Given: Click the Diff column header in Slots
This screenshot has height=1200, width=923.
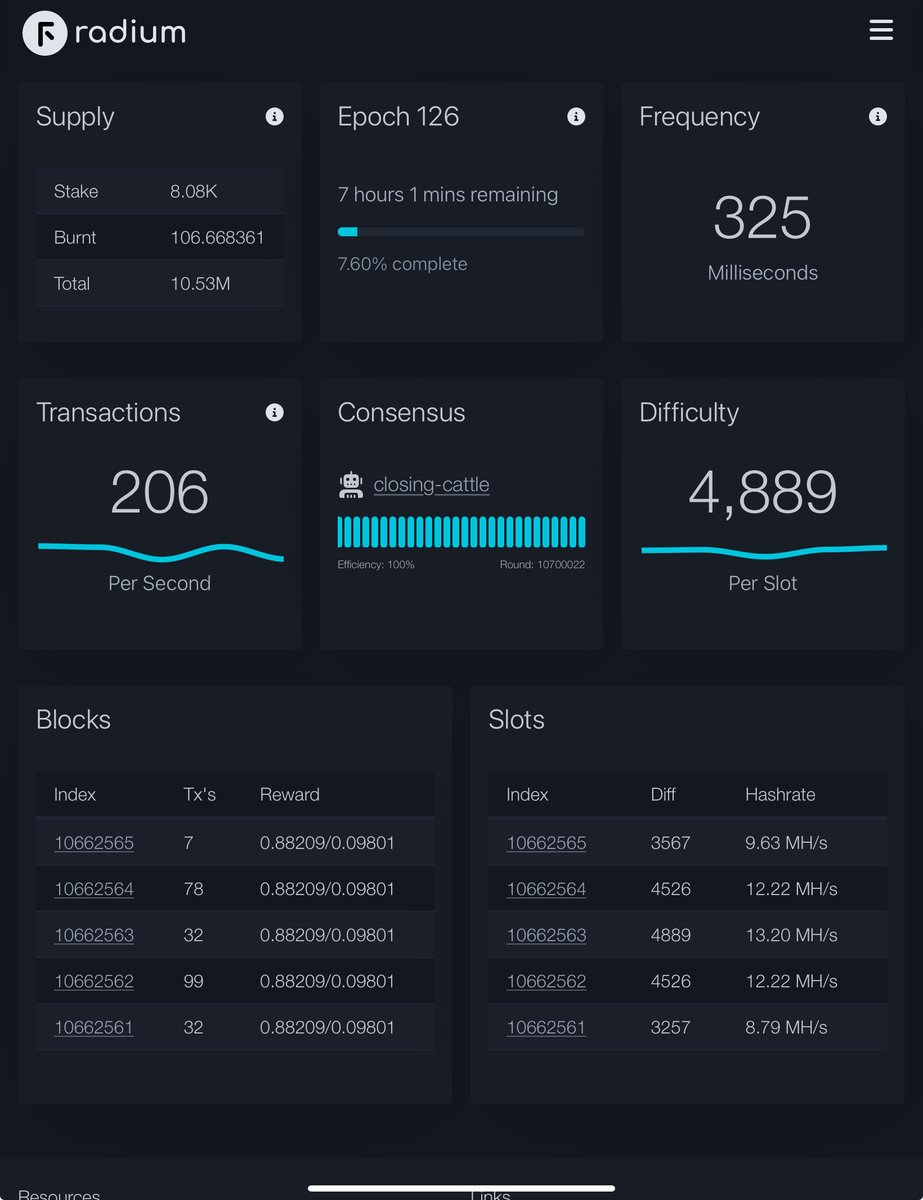Looking at the screenshot, I should click(663, 795).
